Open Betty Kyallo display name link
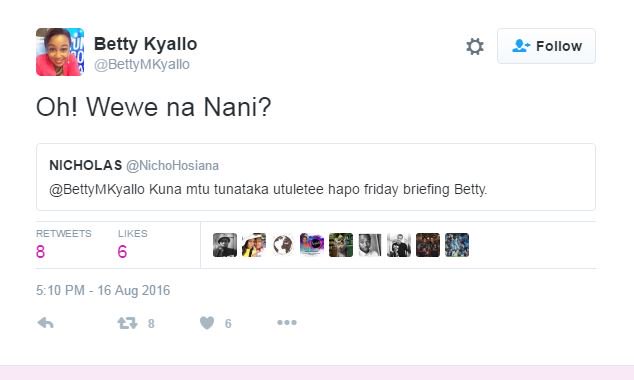The height and width of the screenshot is (380, 634). click(146, 44)
